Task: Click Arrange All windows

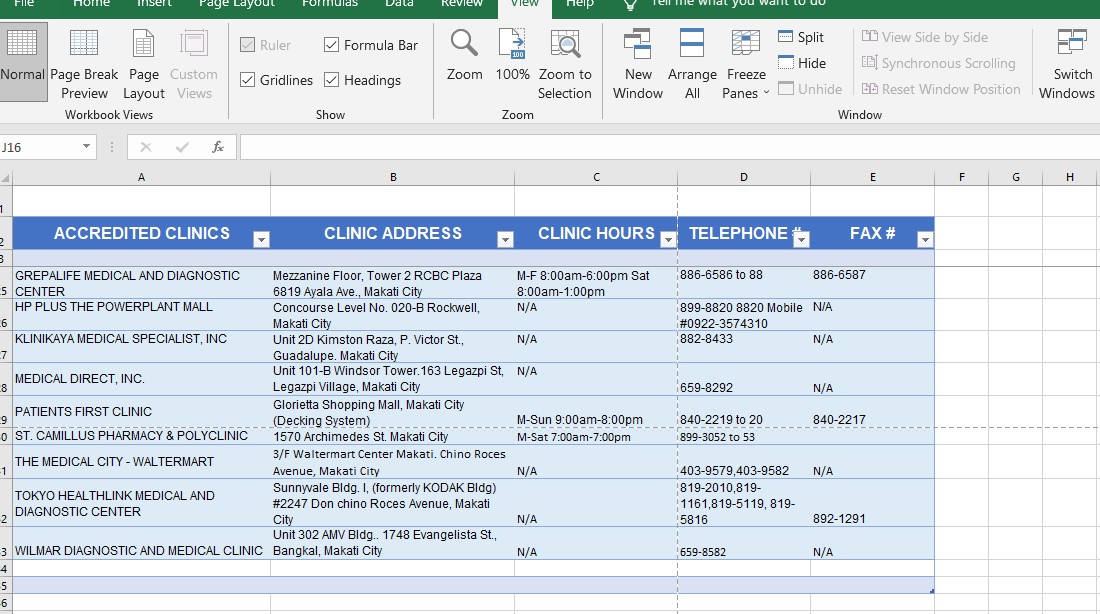Action: pyautogui.click(x=692, y=64)
